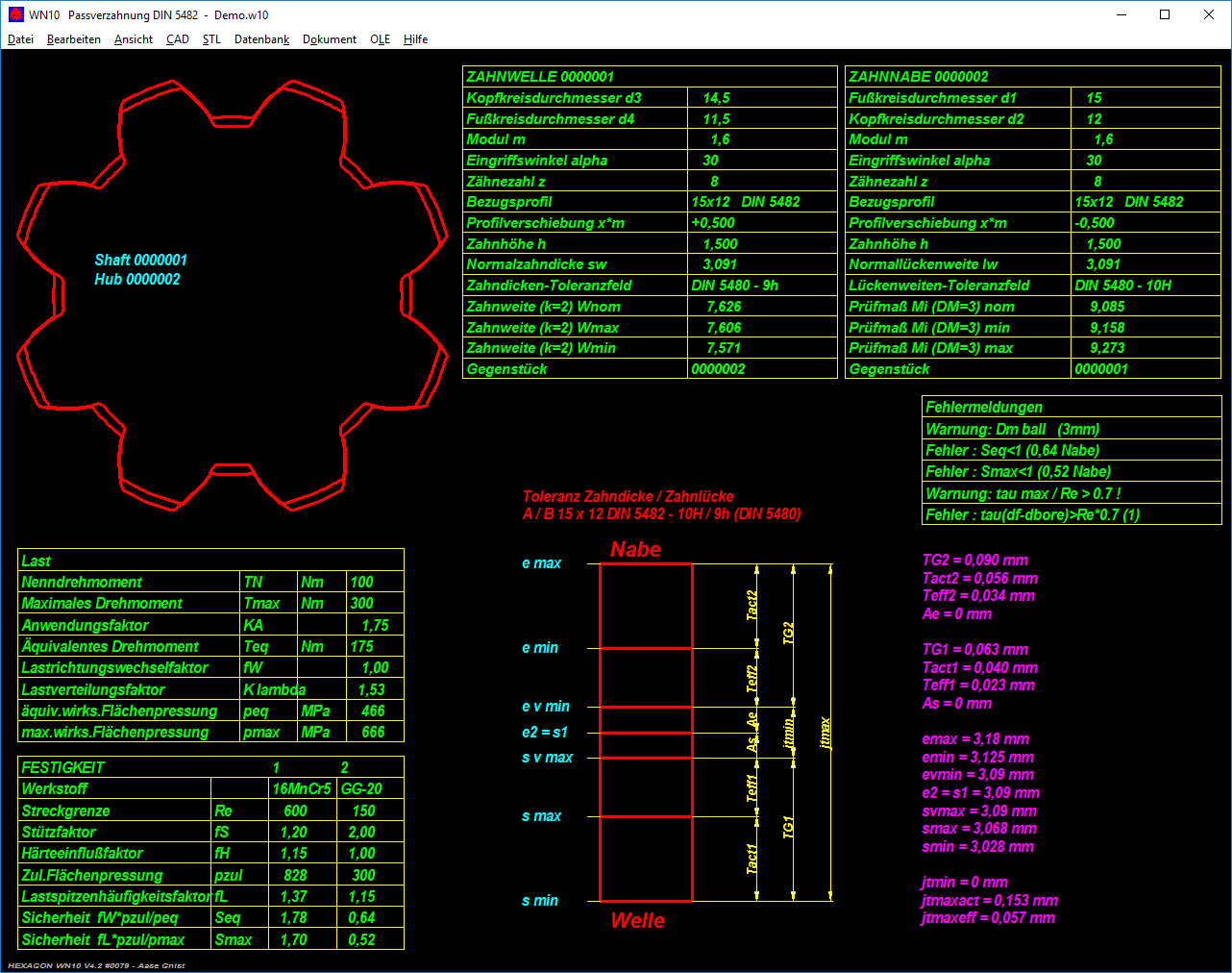The image size is (1232, 973).
Task: Open the STL menu
Action: pyautogui.click(x=211, y=39)
